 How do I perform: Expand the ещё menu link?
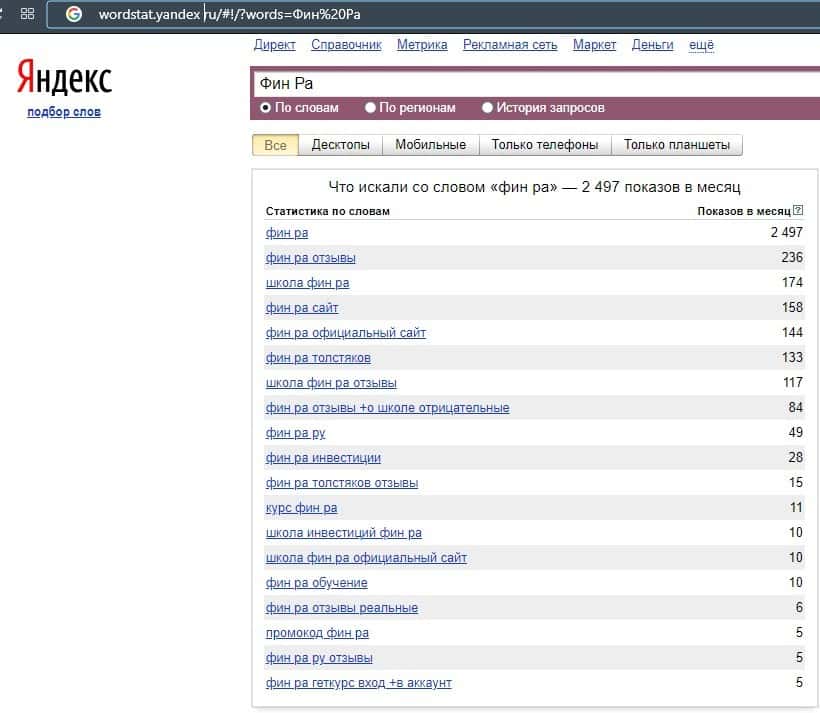pyautogui.click(x=701, y=45)
